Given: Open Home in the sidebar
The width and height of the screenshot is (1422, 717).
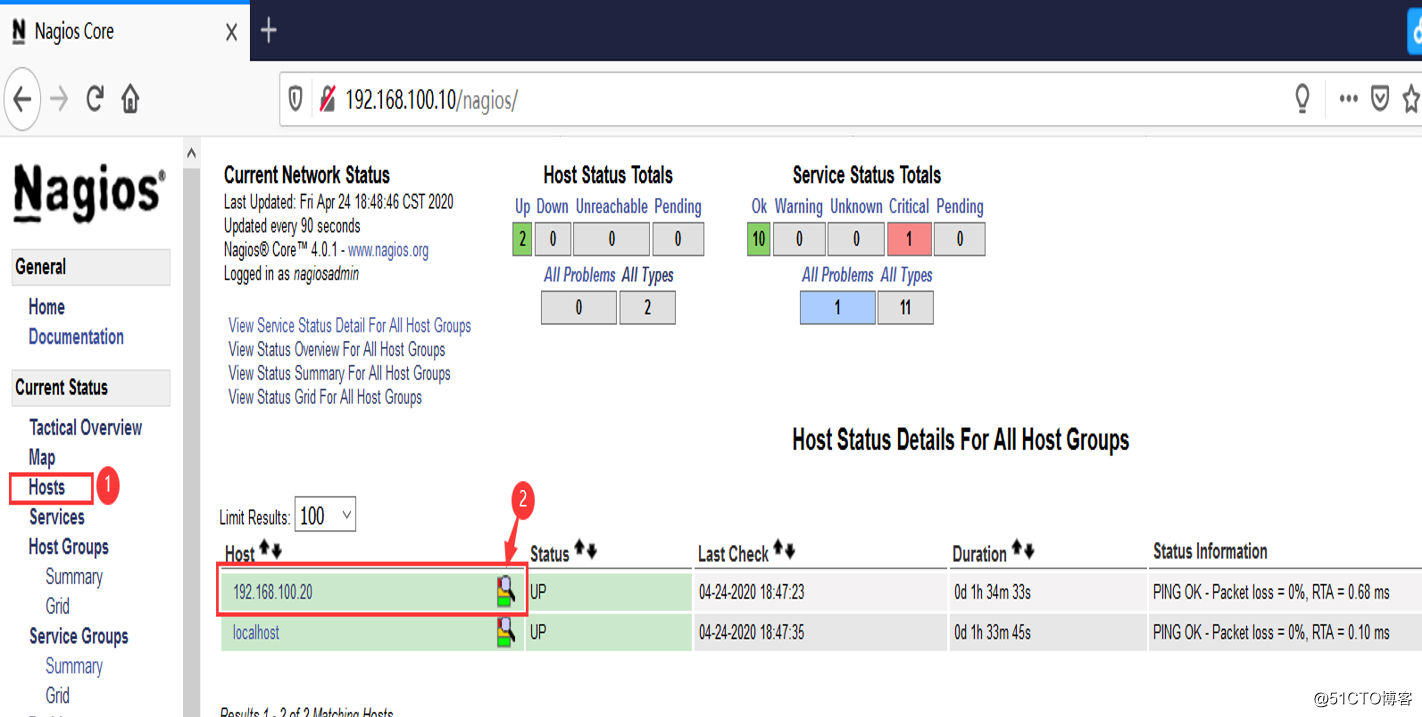Looking at the screenshot, I should tap(47, 307).
